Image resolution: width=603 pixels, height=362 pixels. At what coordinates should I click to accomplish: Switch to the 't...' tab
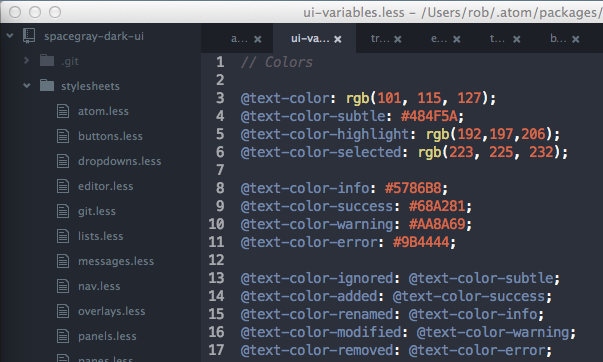(497, 38)
